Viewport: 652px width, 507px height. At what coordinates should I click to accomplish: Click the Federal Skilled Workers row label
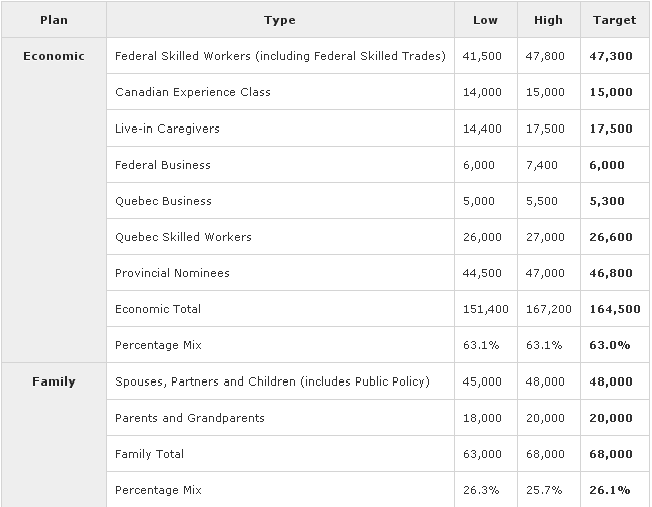[280, 56]
